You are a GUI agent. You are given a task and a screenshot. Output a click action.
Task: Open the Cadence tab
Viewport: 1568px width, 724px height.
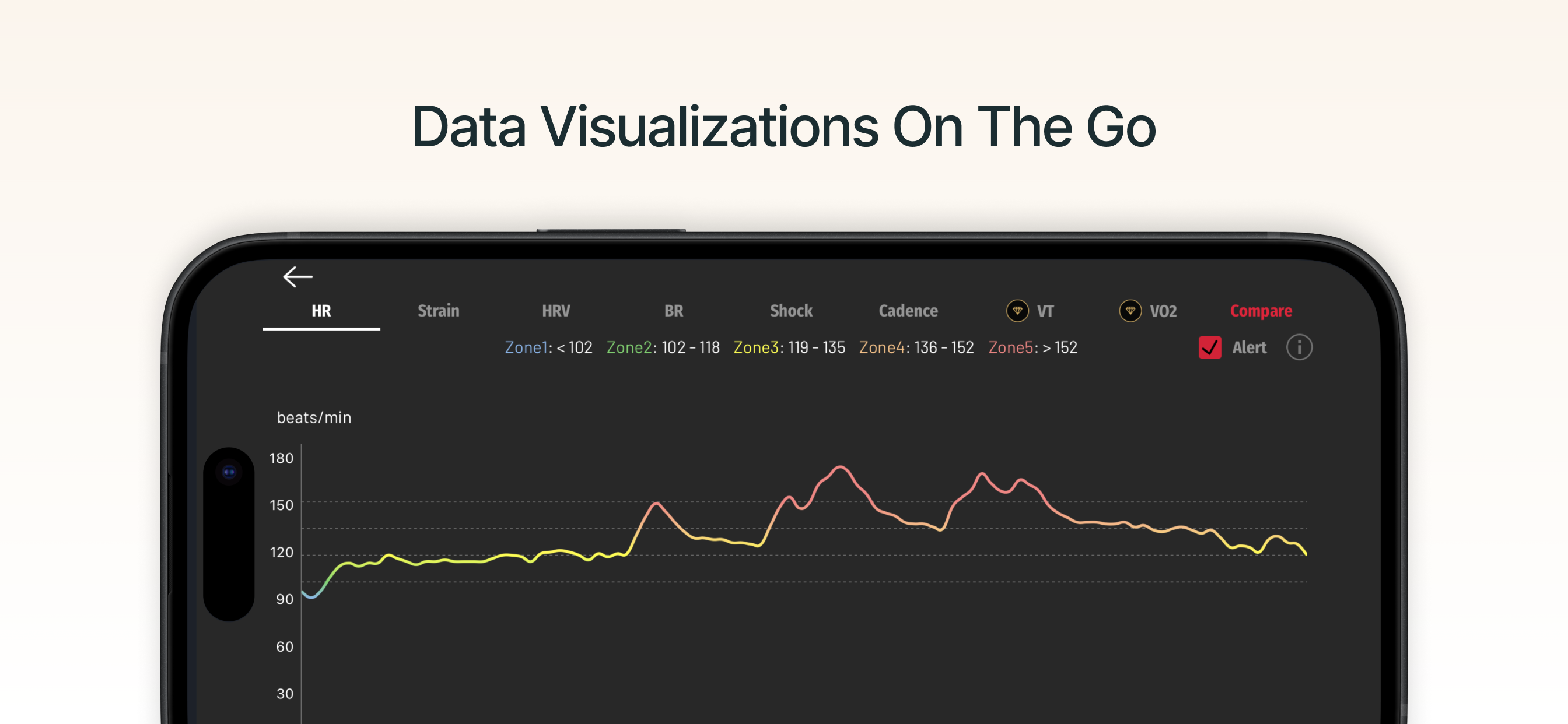pyautogui.click(x=908, y=311)
